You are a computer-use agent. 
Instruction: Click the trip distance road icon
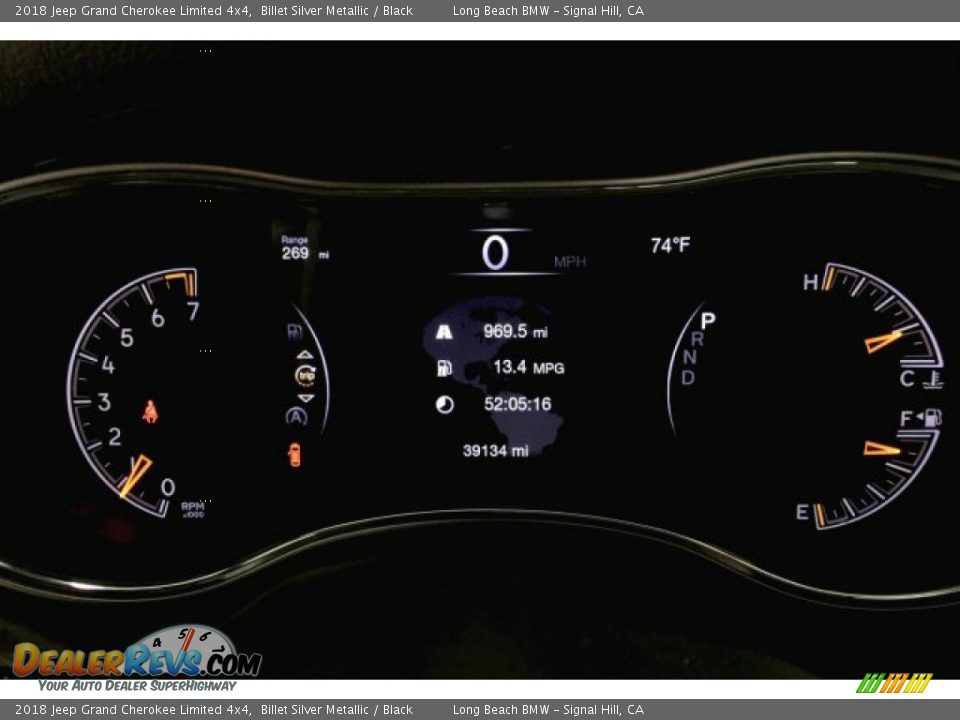click(444, 332)
